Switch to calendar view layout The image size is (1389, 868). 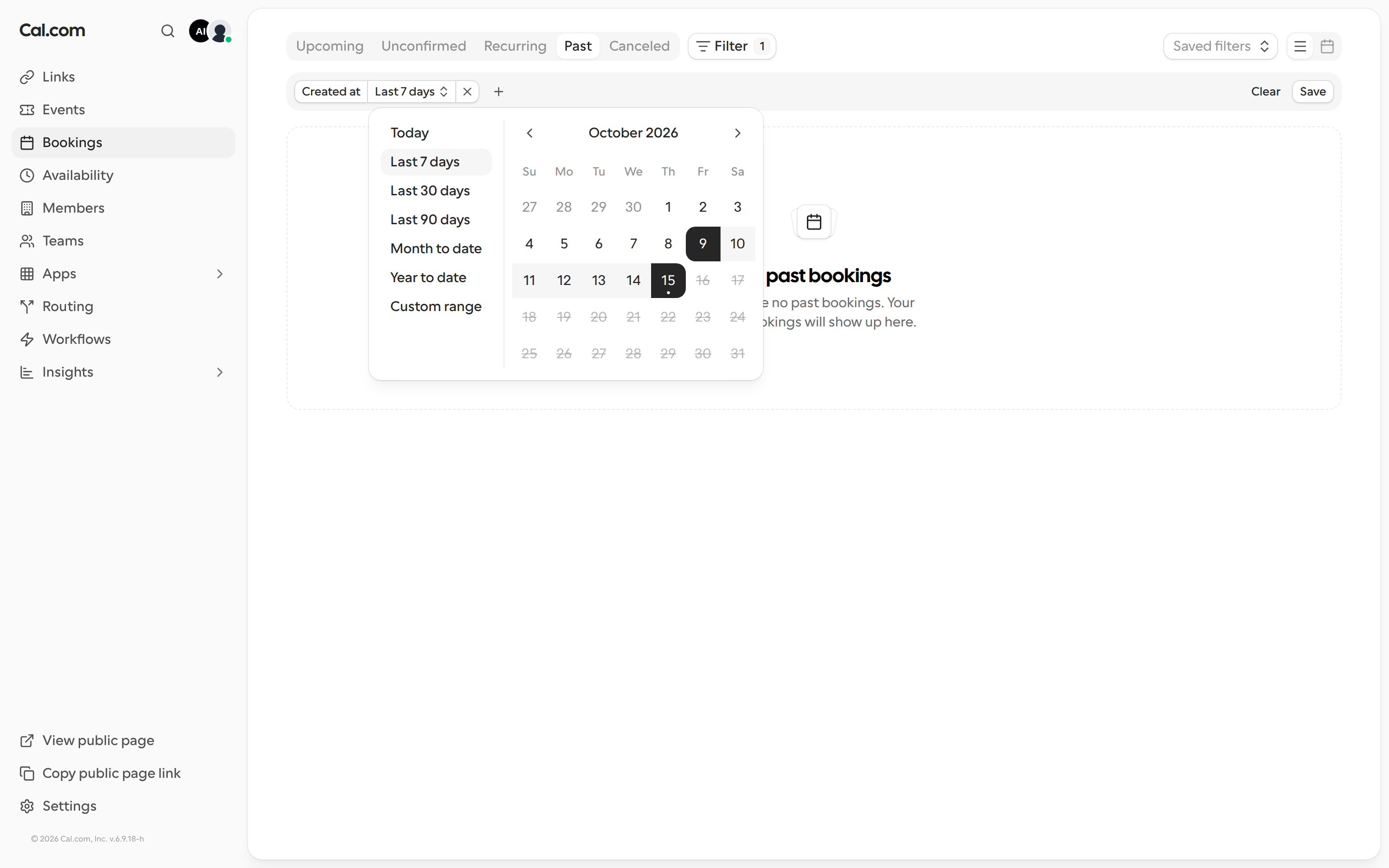coord(1327,46)
